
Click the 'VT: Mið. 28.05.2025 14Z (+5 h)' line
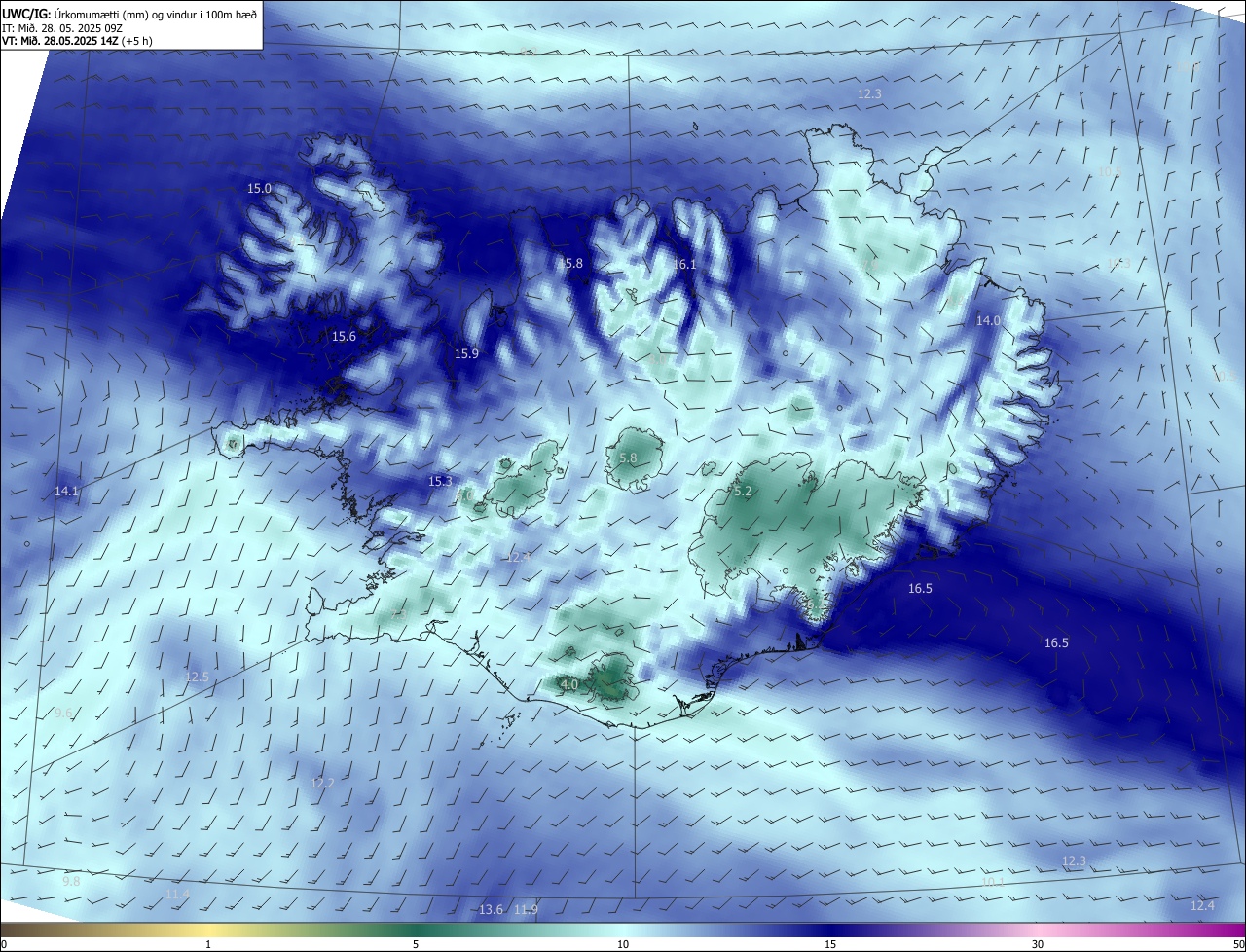coord(78,41)
